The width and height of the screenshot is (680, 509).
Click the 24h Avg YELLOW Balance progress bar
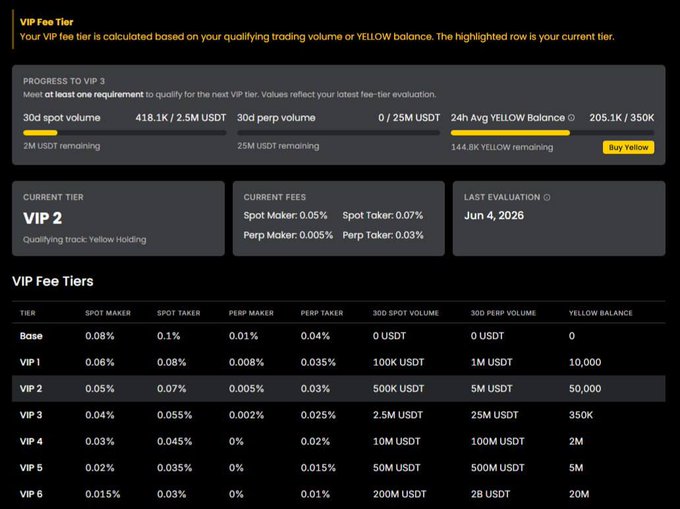[x=552, y=133]
